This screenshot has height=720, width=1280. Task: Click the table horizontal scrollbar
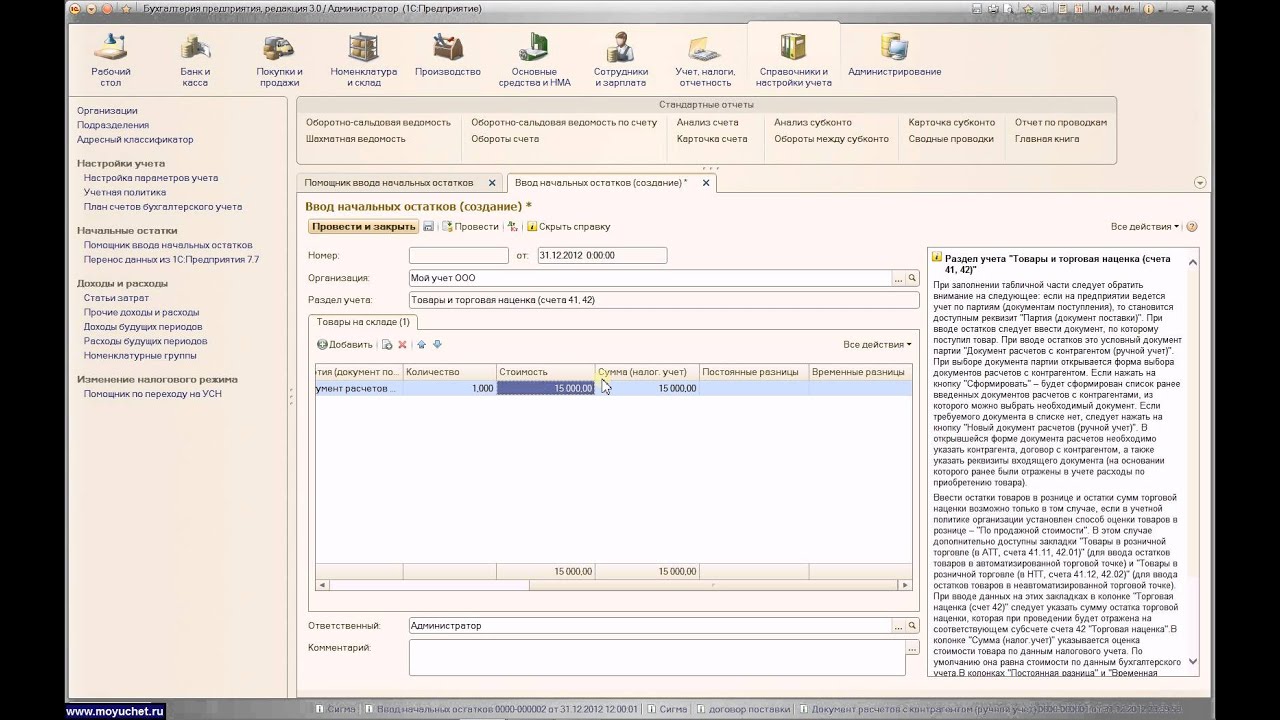[x=613, y=585]
